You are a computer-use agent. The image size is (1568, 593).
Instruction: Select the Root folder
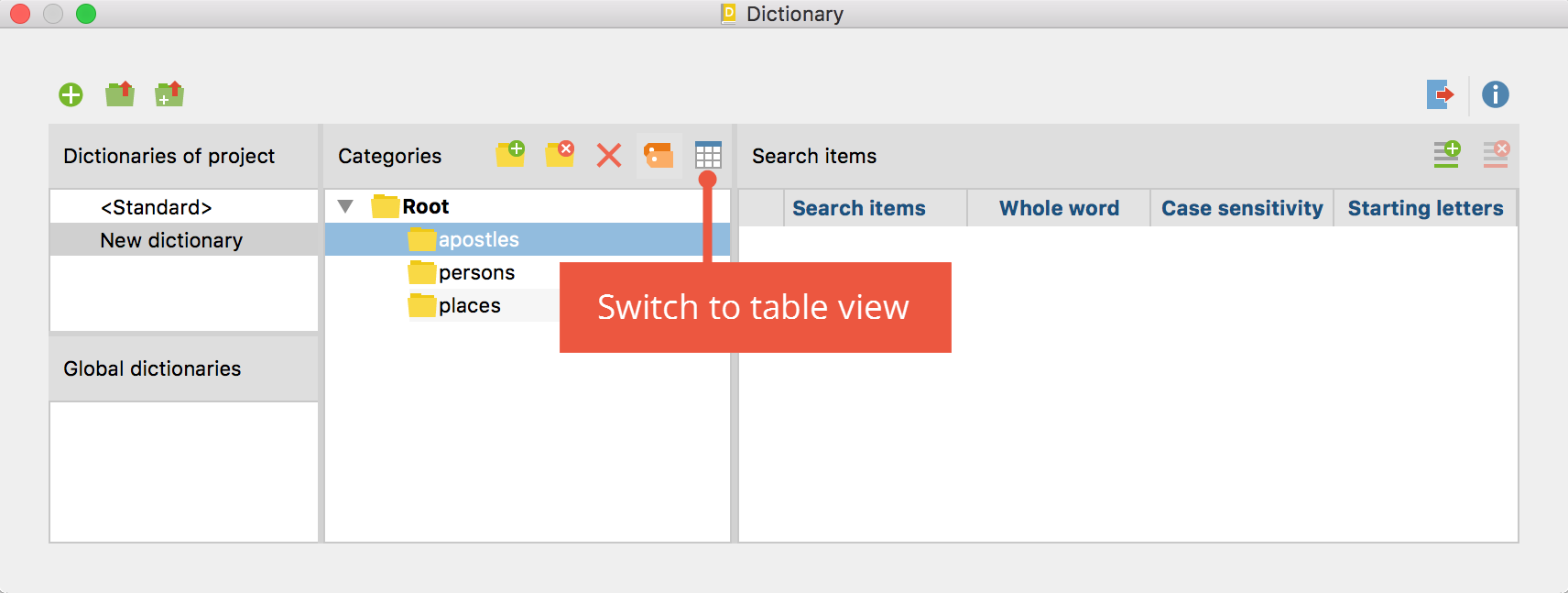410,206
